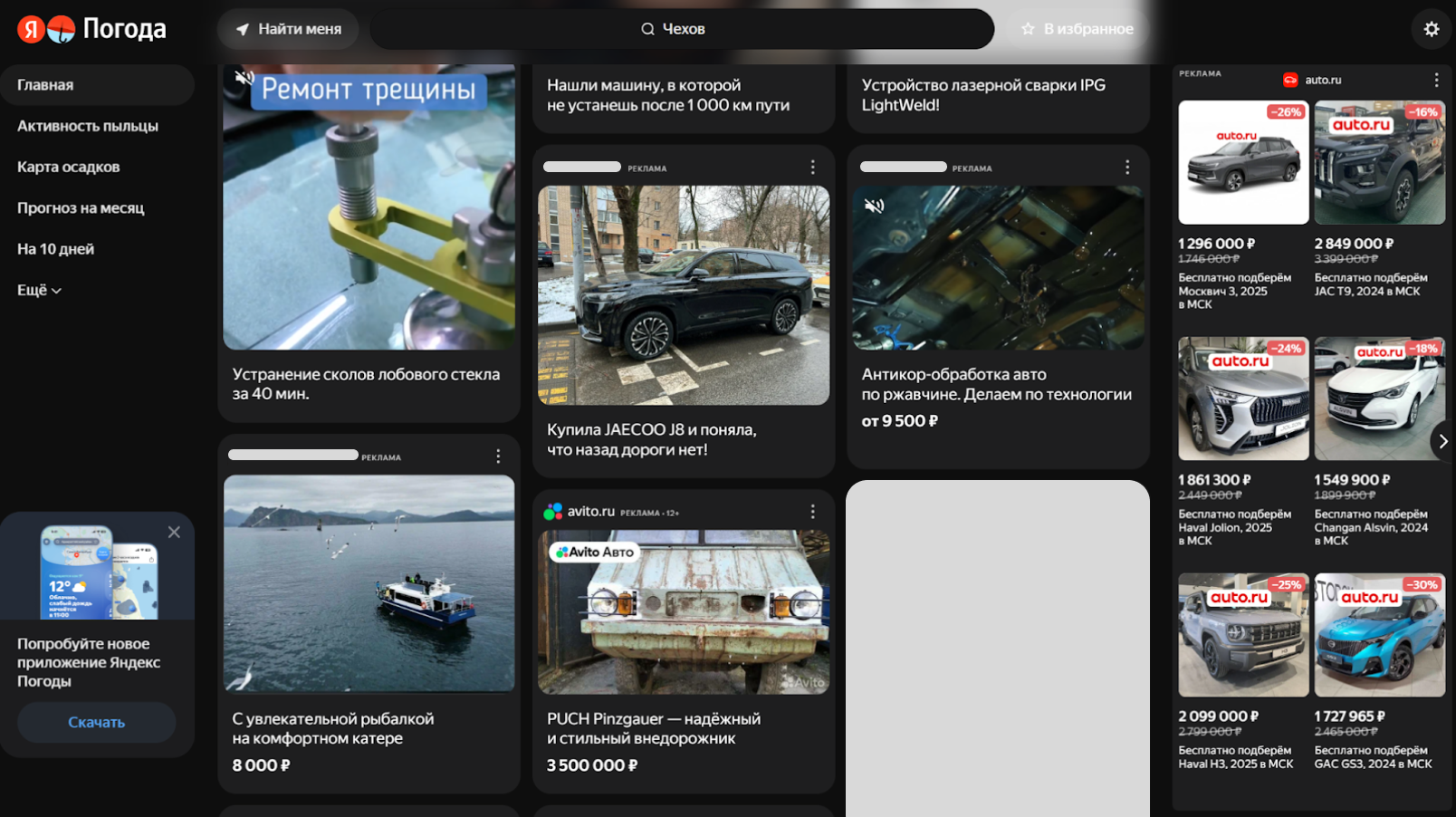Open options menu for auto.ru ad panel
Screen dimensions: 1456x817
tap(1436, 80)
